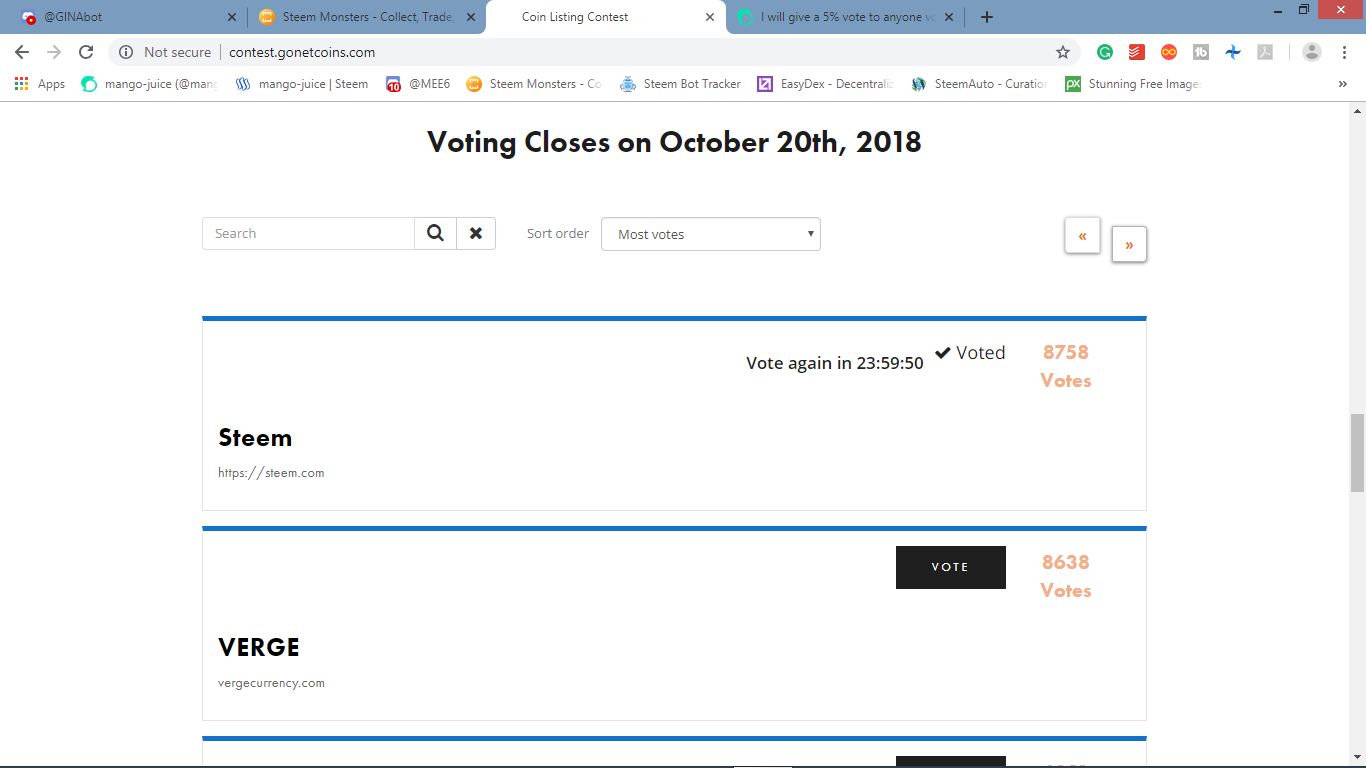The width and height of the screenshot is (1366, 768).
Task: Click the page vertical scrollbar thumb
Action: pos(1357,452)
